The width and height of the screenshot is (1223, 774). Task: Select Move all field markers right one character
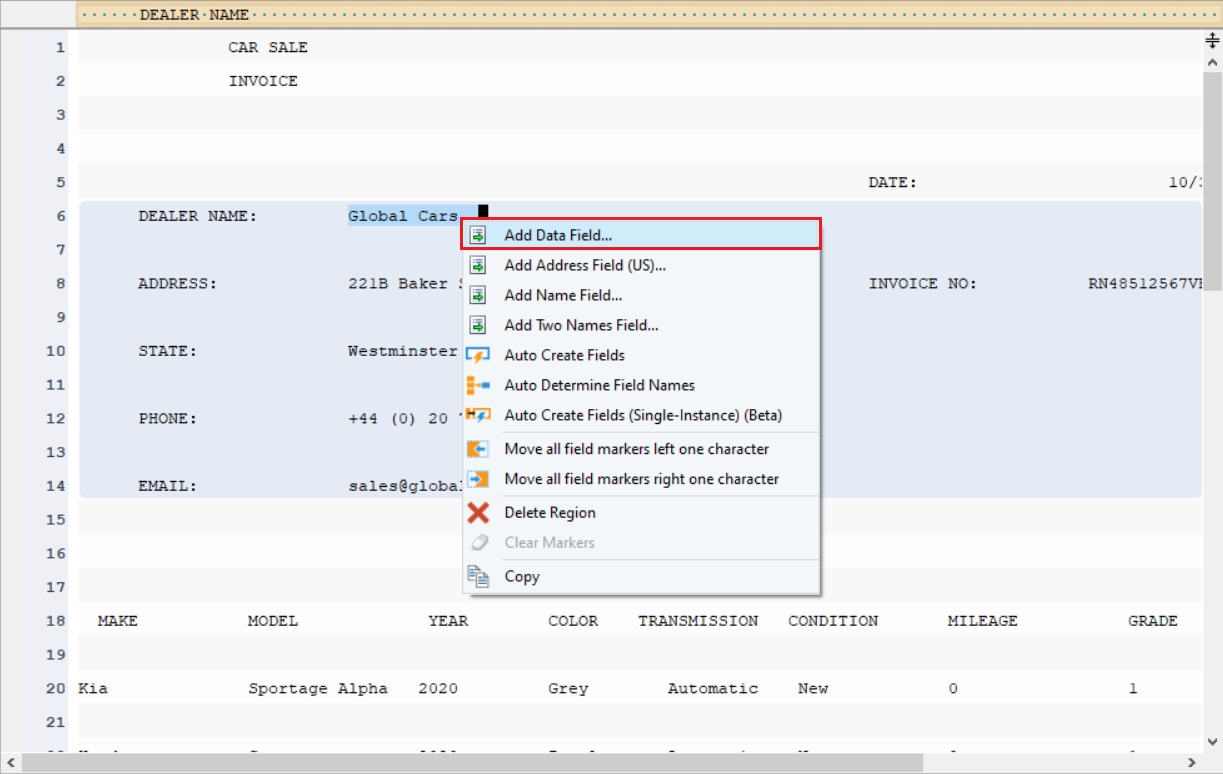pos(641,479)
